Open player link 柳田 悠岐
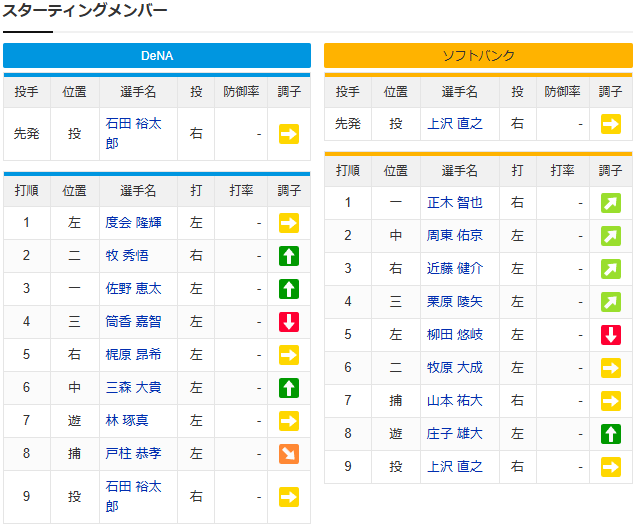The width and height of the screenshot is (636, 528). click(455, 335)
